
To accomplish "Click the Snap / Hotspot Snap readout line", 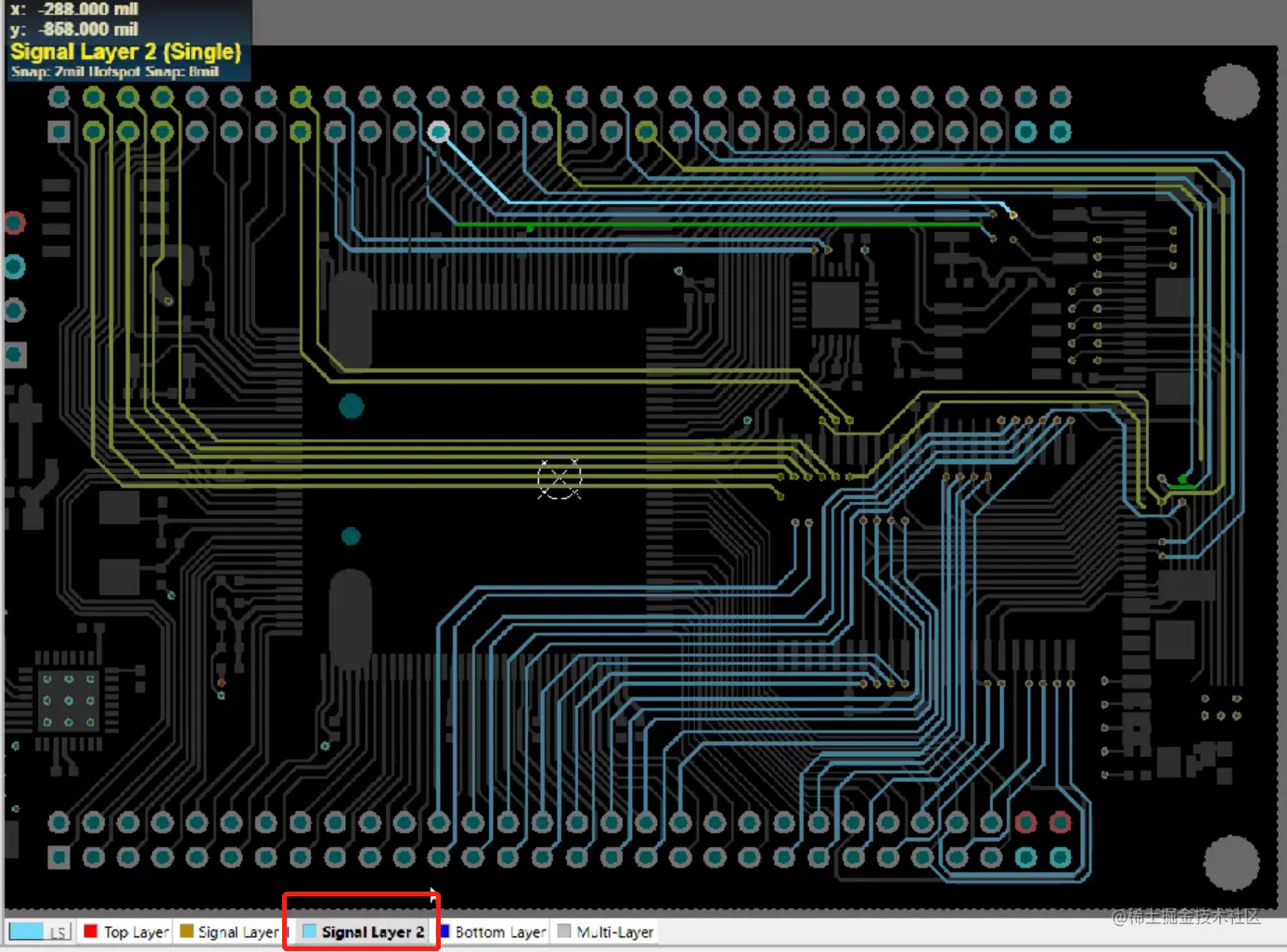I will click(115, 71).
